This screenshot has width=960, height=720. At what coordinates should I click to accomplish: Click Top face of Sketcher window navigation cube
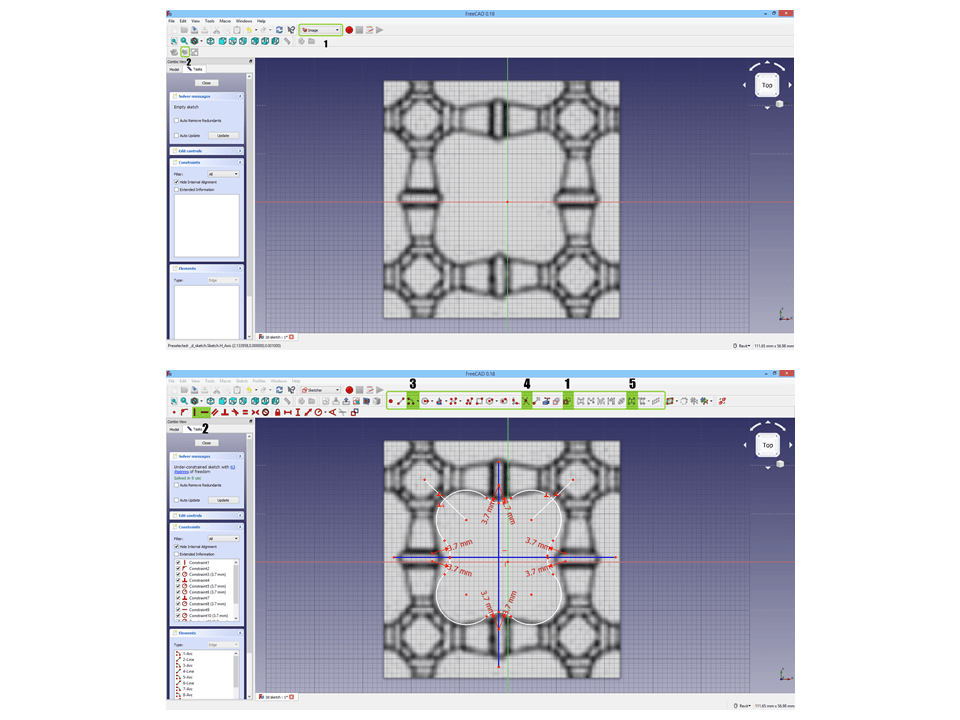[x=767, y=445]
